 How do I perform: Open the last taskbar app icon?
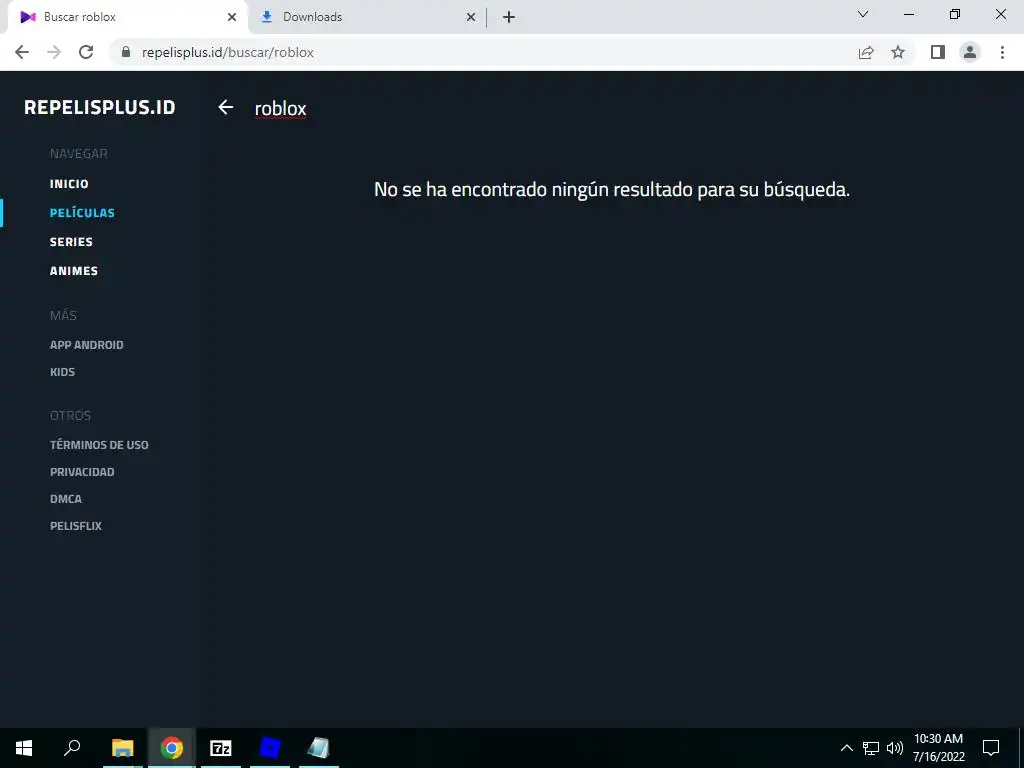point(319,748)
